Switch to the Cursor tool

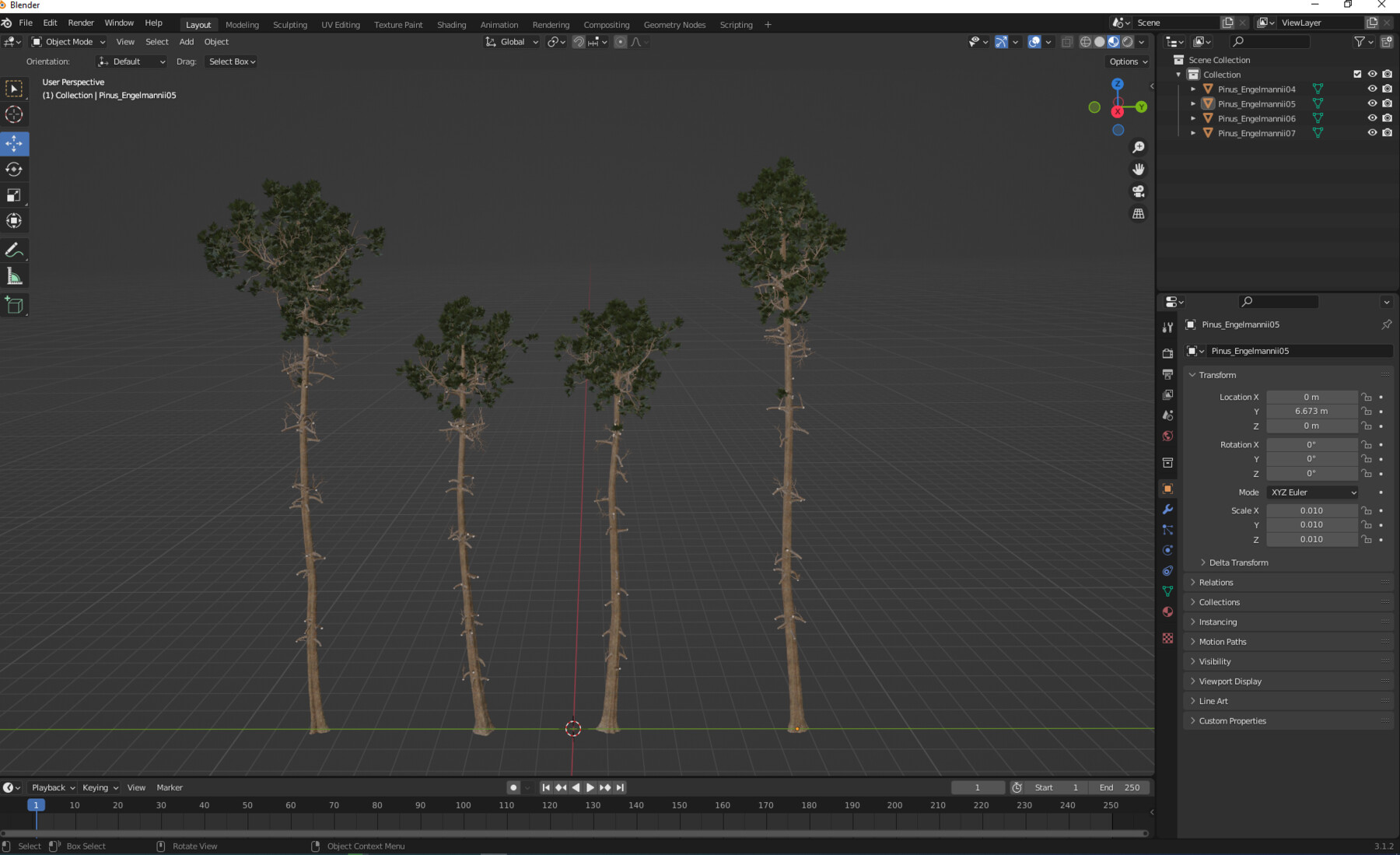[x=14, y=114]
